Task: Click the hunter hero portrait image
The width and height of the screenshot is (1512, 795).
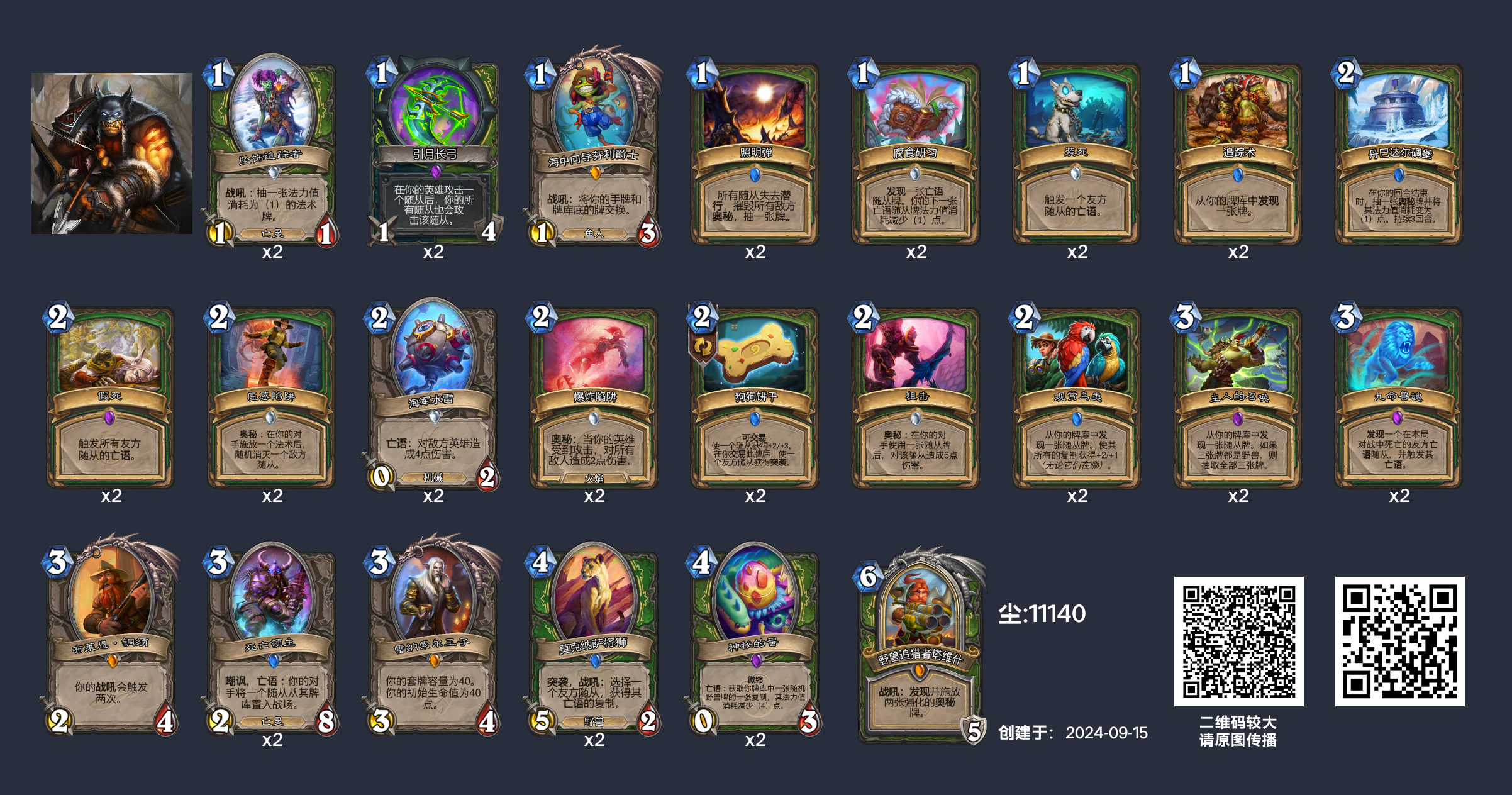Action: point(112,153)
